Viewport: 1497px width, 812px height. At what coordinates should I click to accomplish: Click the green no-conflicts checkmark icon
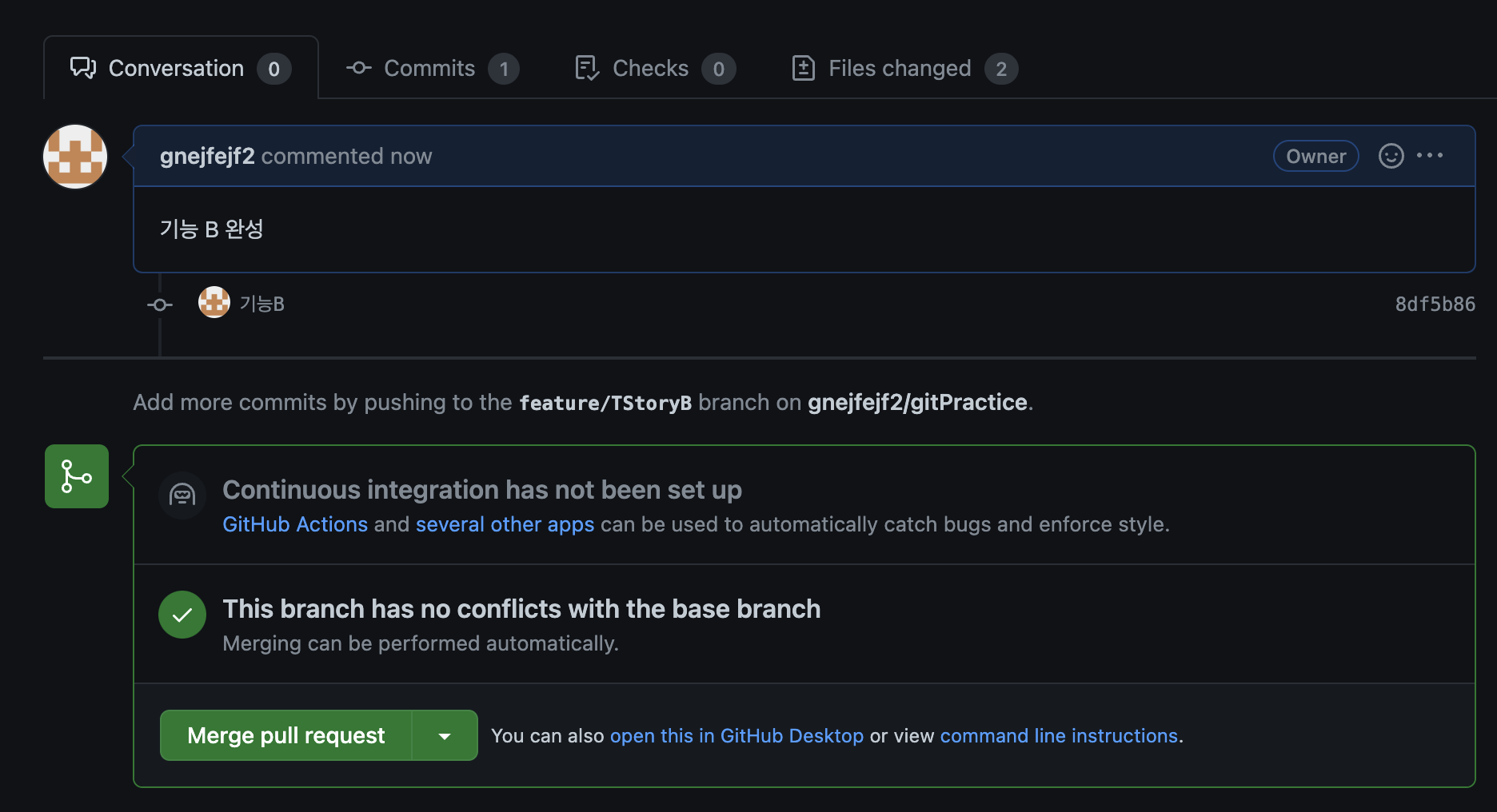tap(182, 615)
